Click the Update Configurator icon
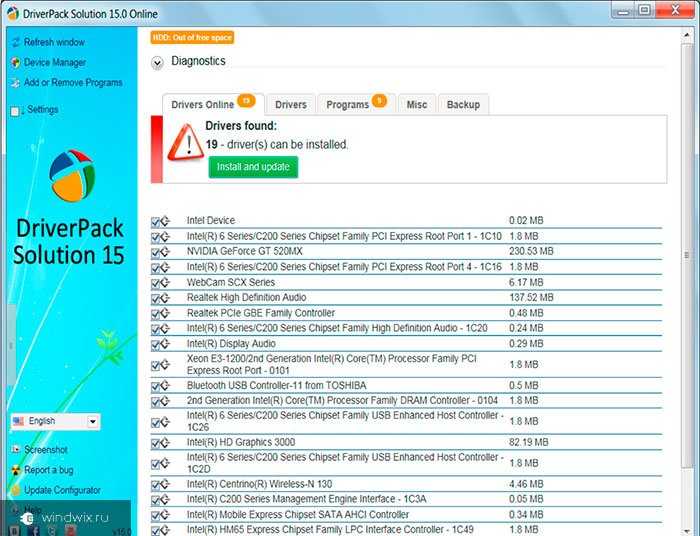The height and width of the screenshot is (536, 700). pyautogui.click(x=16, y=490)
